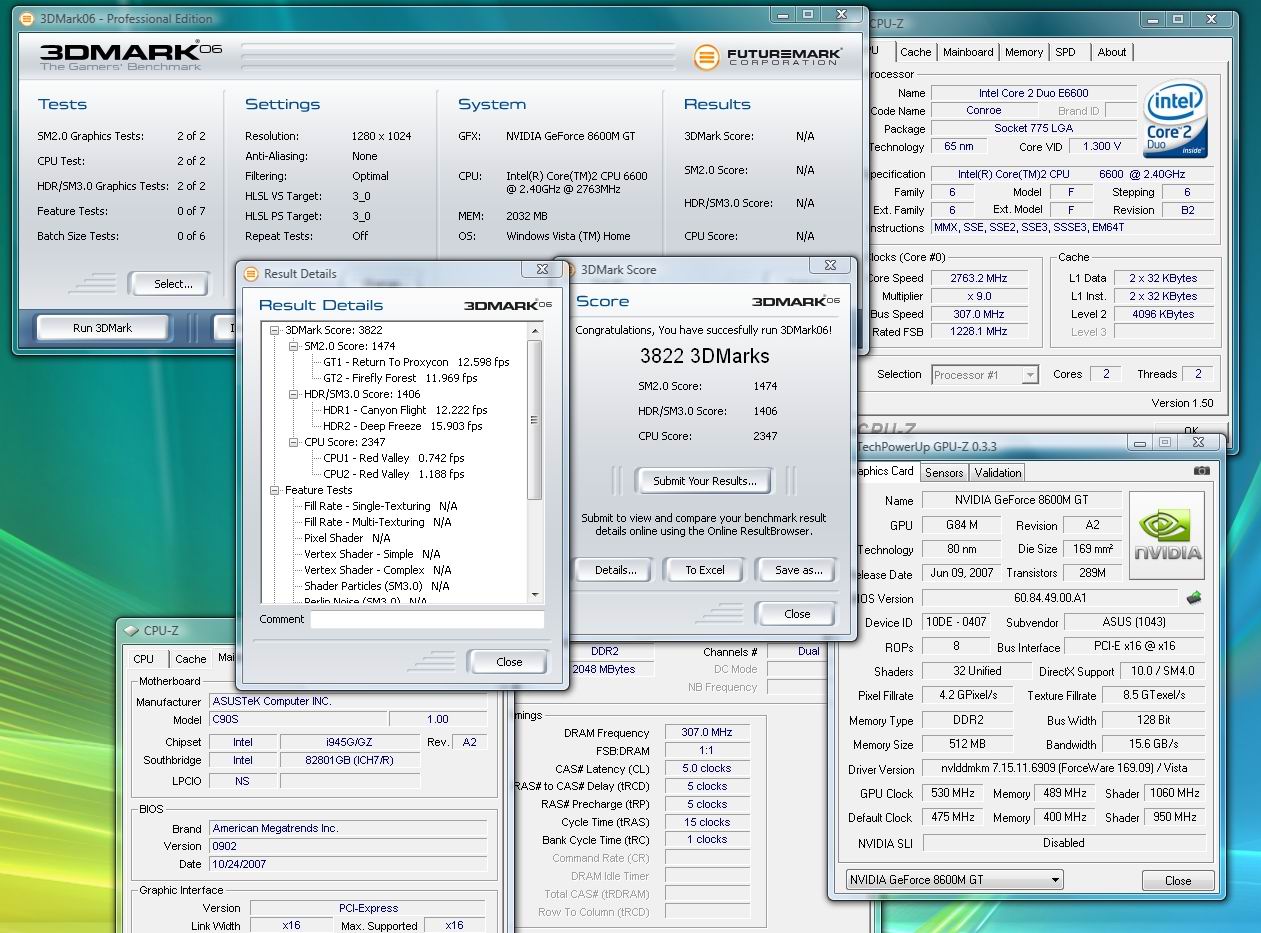Switch to the Sensors tab in GPU-Z
This screenshot has height=933, width=1261.
(x=944, y=473)
